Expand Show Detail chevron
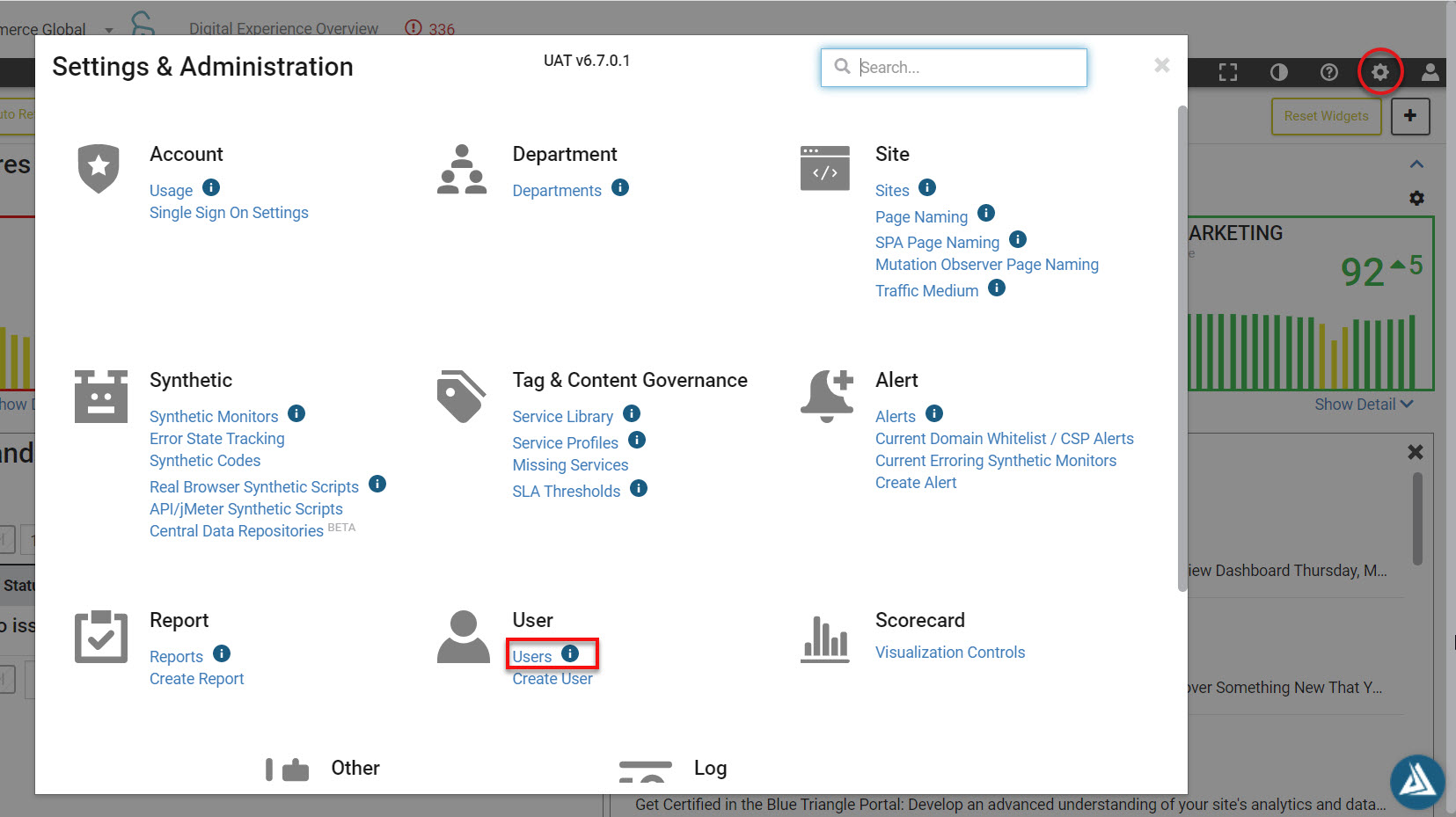 tap(1407, 405)
